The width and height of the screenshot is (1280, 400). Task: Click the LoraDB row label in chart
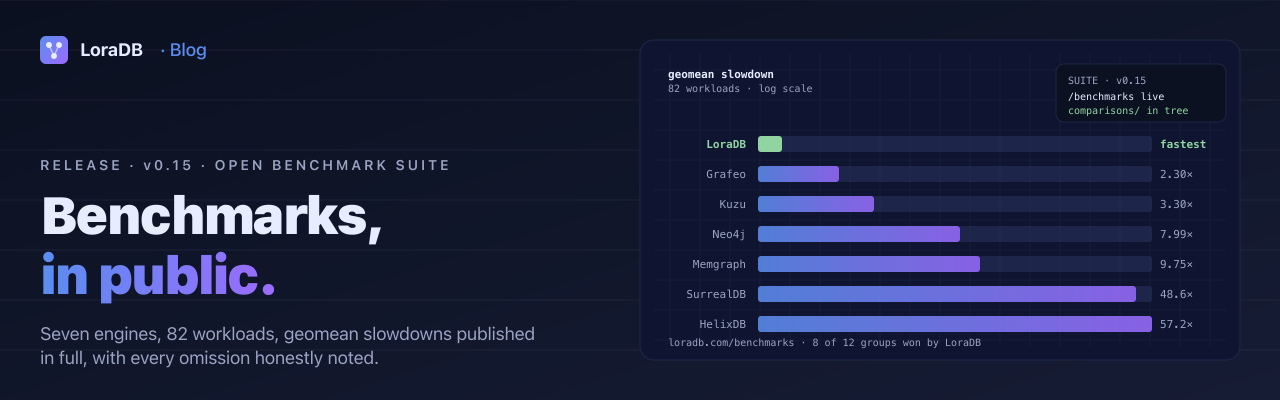726,144
